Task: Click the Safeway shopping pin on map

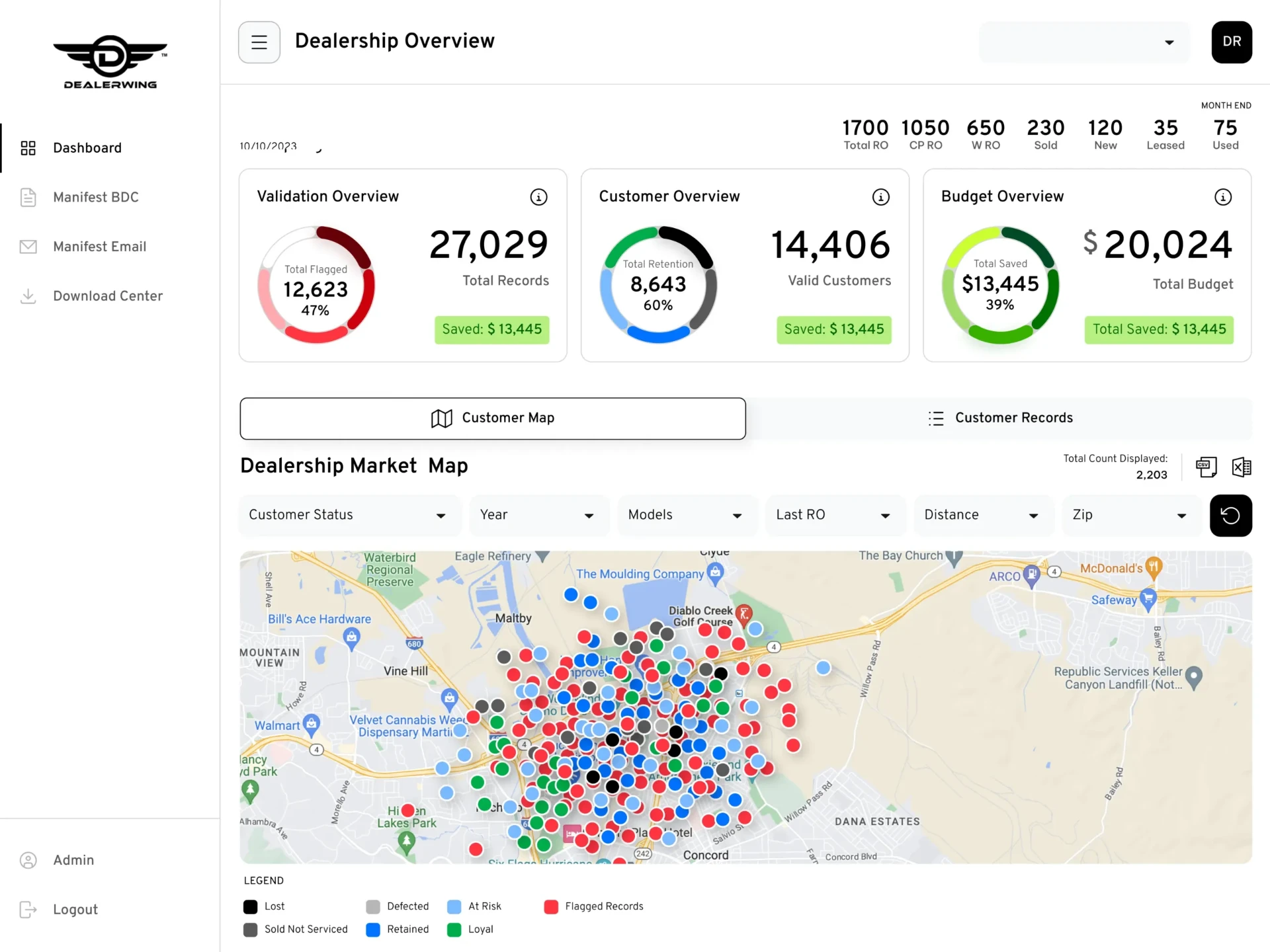Action: coord(1148,600)
